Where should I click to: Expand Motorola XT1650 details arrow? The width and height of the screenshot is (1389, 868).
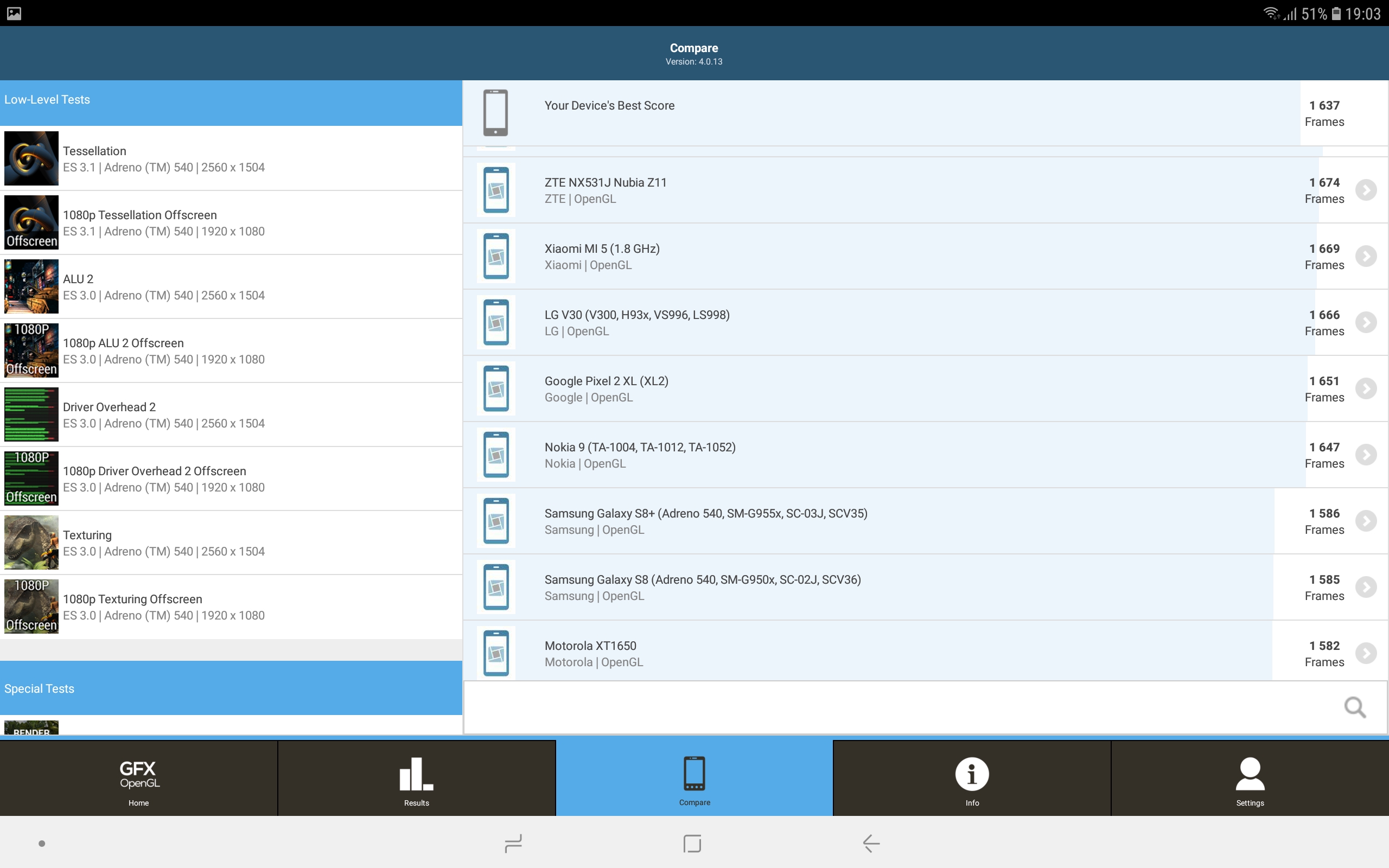1366,653
